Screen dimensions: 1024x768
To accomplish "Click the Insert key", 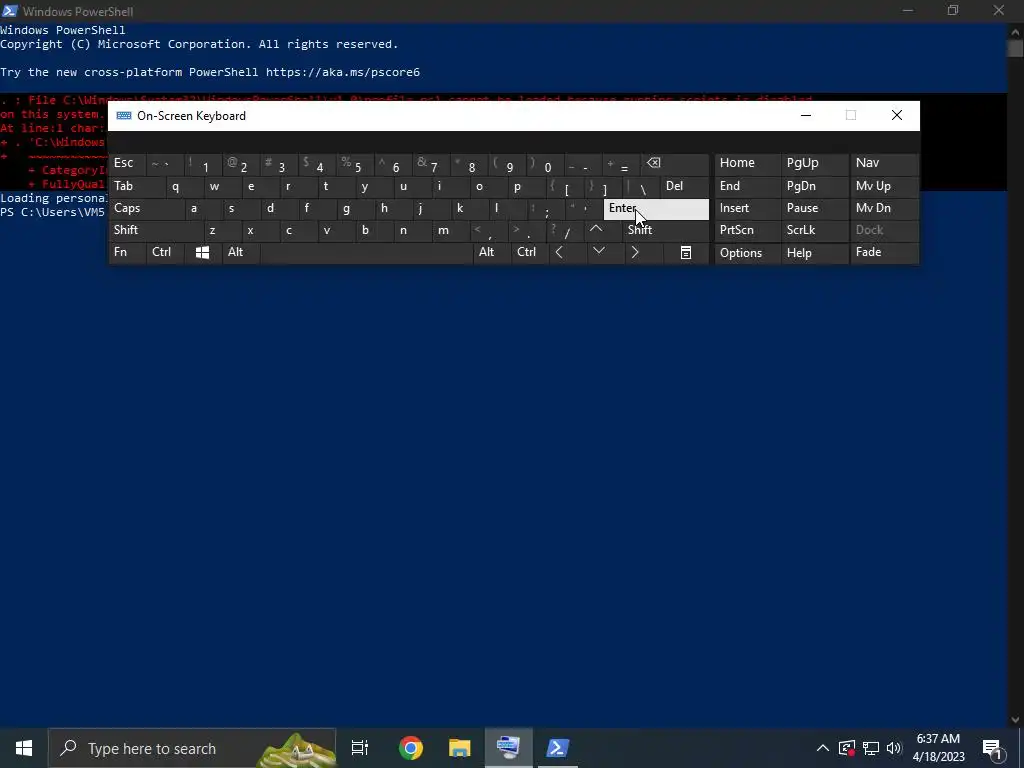I will [748, 208].
